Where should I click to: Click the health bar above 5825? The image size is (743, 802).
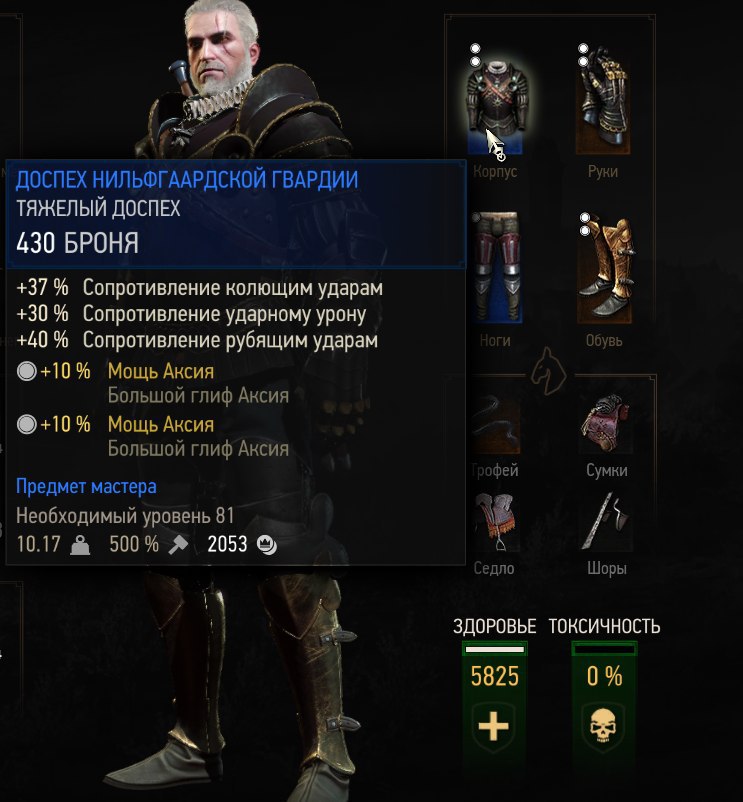coord(494,650)
